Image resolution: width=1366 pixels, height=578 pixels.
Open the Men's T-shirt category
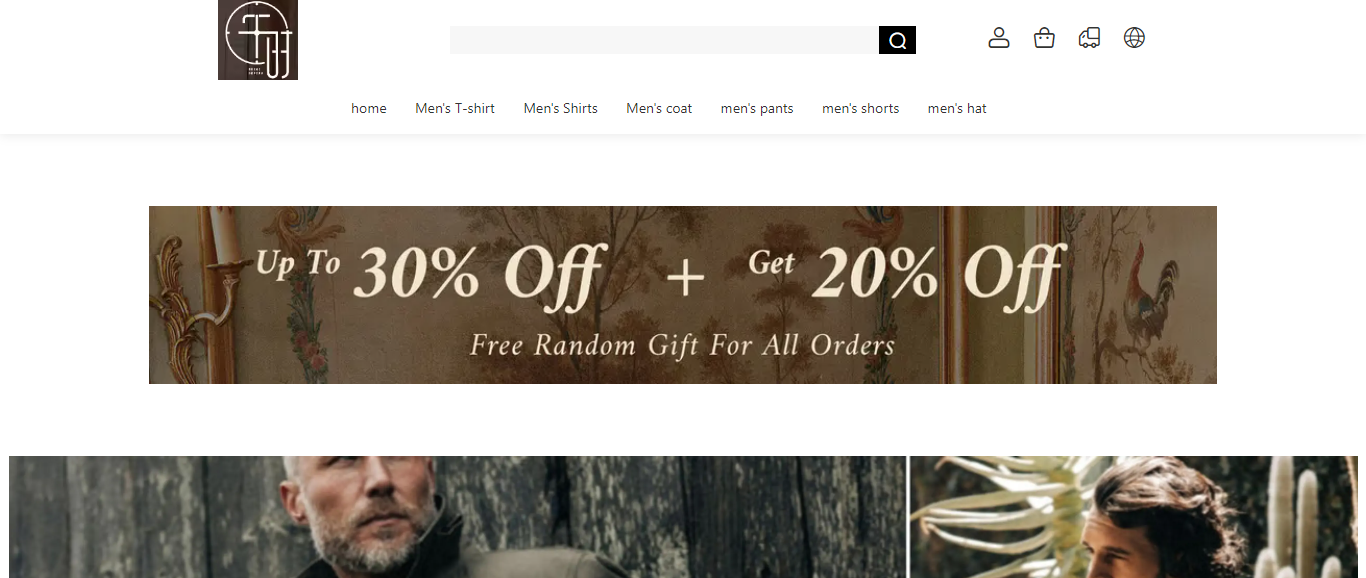455,108
